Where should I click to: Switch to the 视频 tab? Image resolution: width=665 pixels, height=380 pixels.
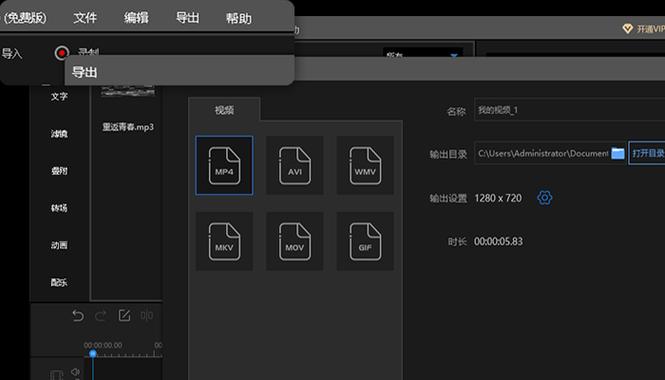point(224,110)
